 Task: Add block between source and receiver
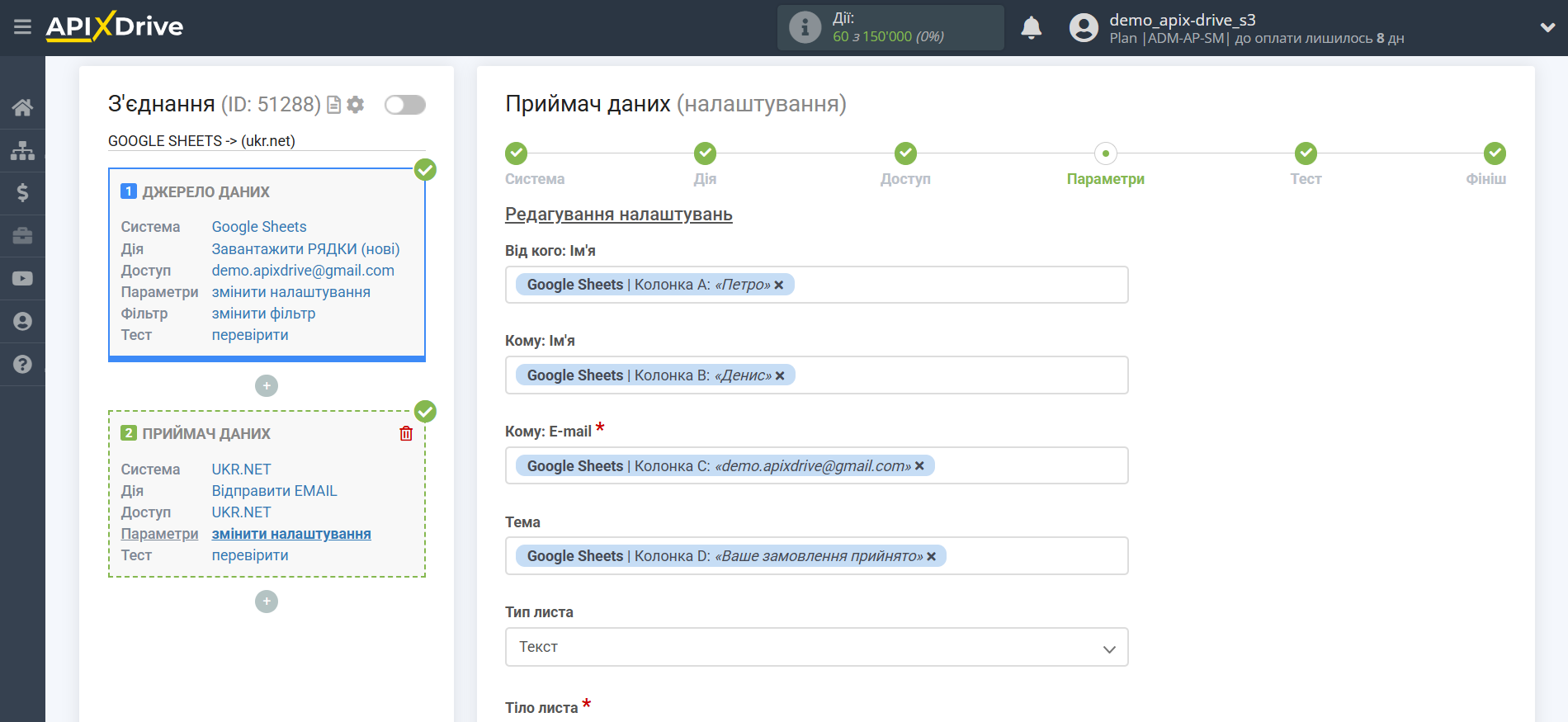[267, 386]
